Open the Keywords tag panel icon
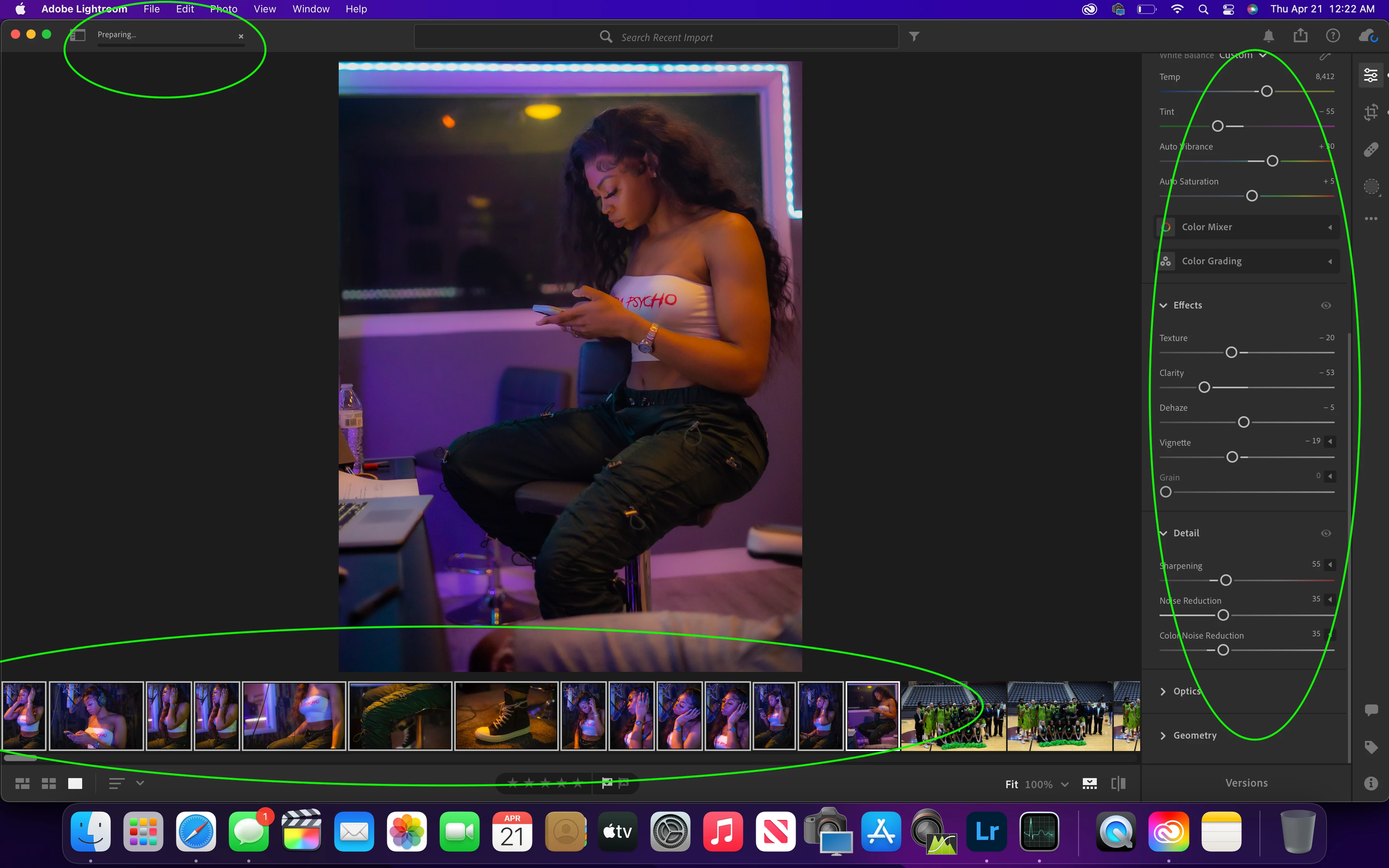Viewport: 1389px width, 868px height. pyautogui.click(x=1371, y=747)
